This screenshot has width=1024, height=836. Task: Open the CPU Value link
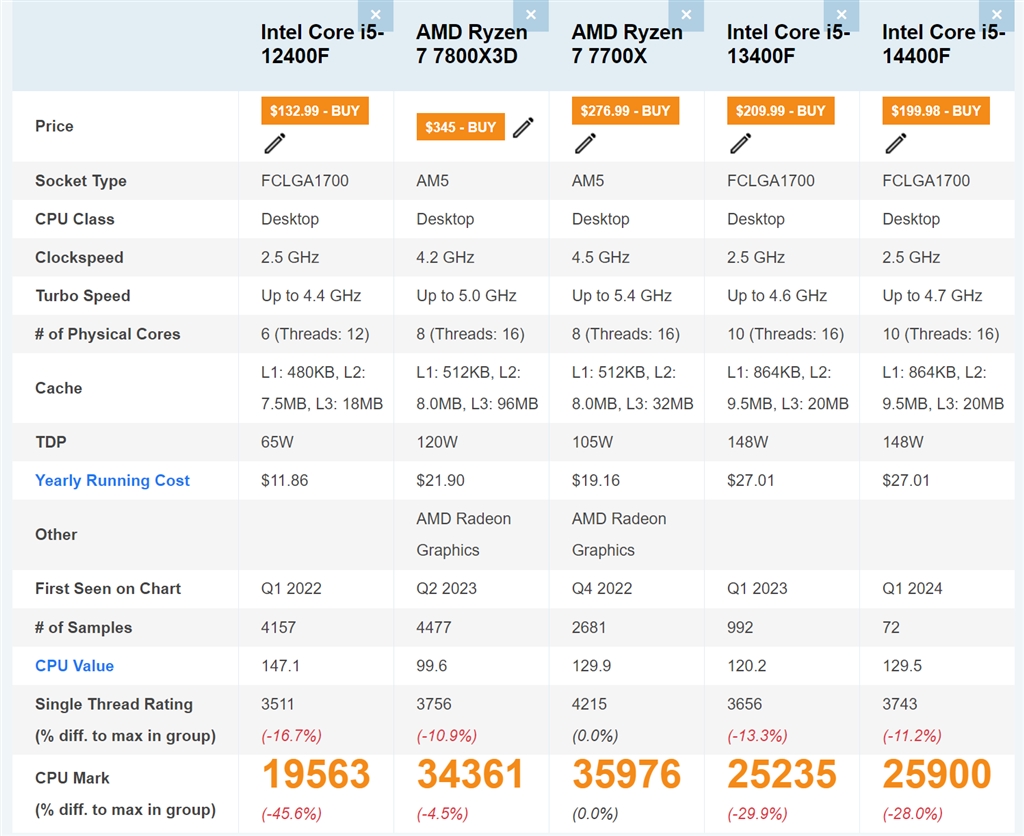74,666
